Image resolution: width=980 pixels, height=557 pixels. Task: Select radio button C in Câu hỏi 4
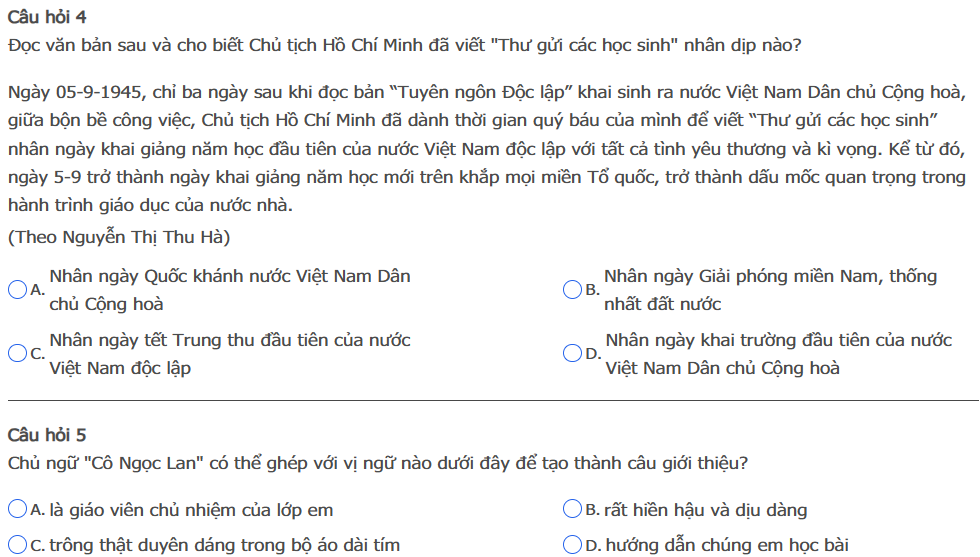18,354
